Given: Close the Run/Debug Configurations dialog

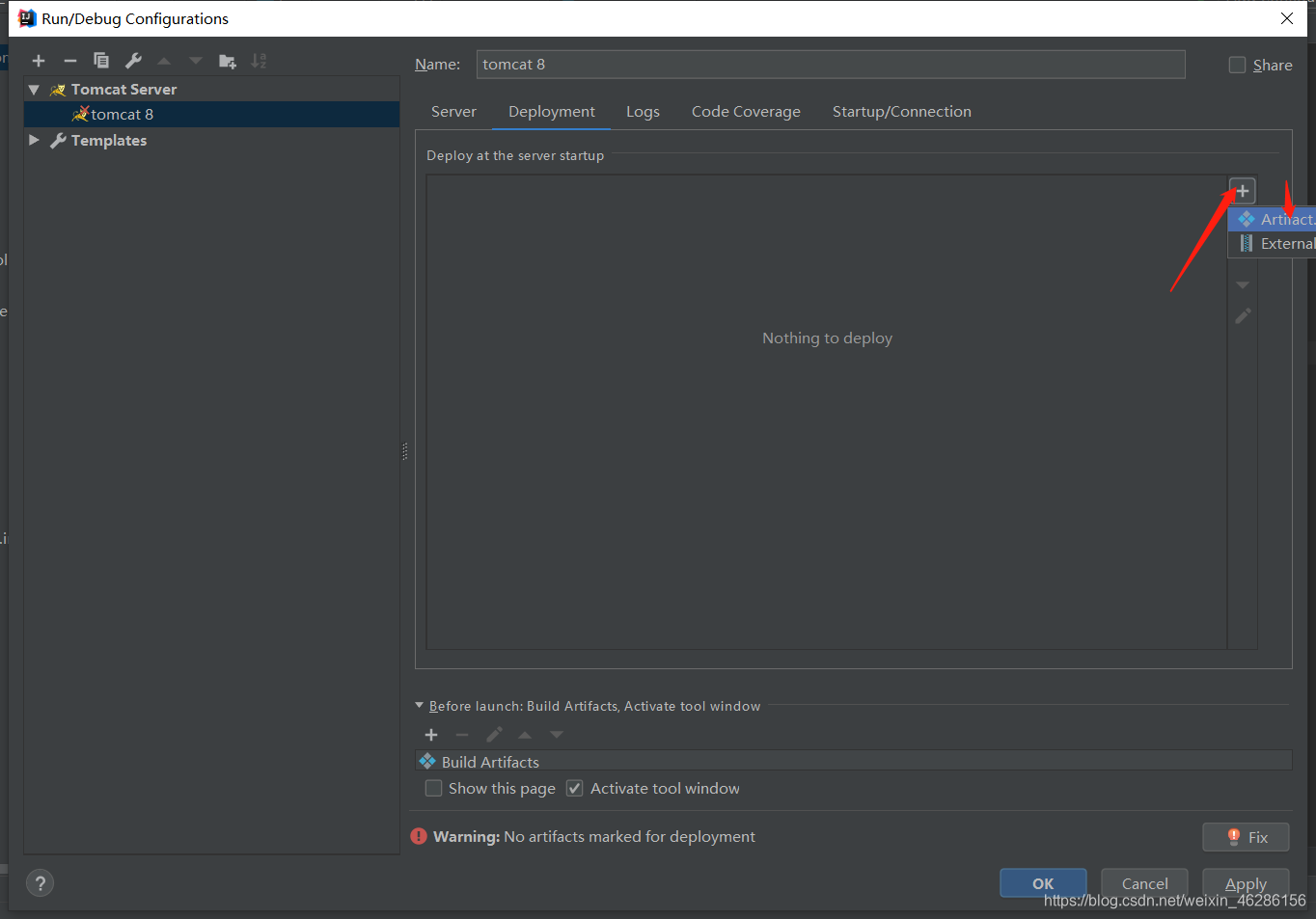Looking at the screenshot, I should [x=1287, y=18].
